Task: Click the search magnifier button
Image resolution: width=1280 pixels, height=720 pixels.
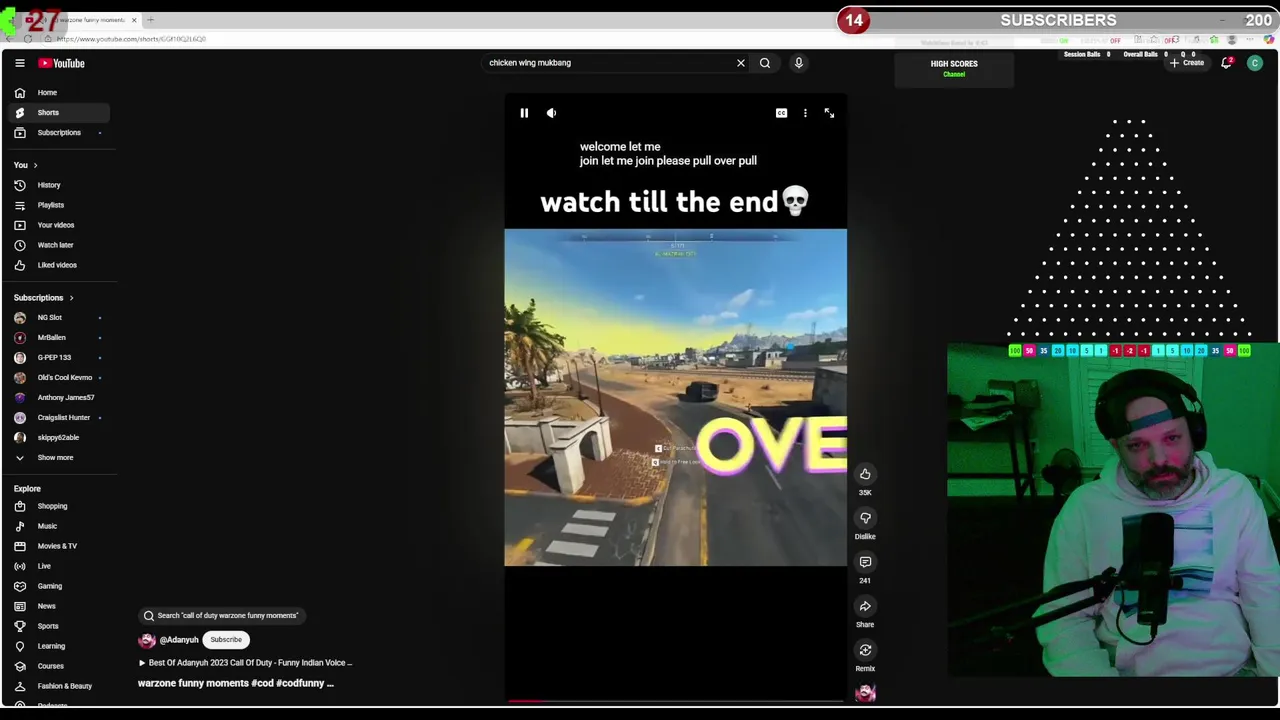Action: click(765, 63)
